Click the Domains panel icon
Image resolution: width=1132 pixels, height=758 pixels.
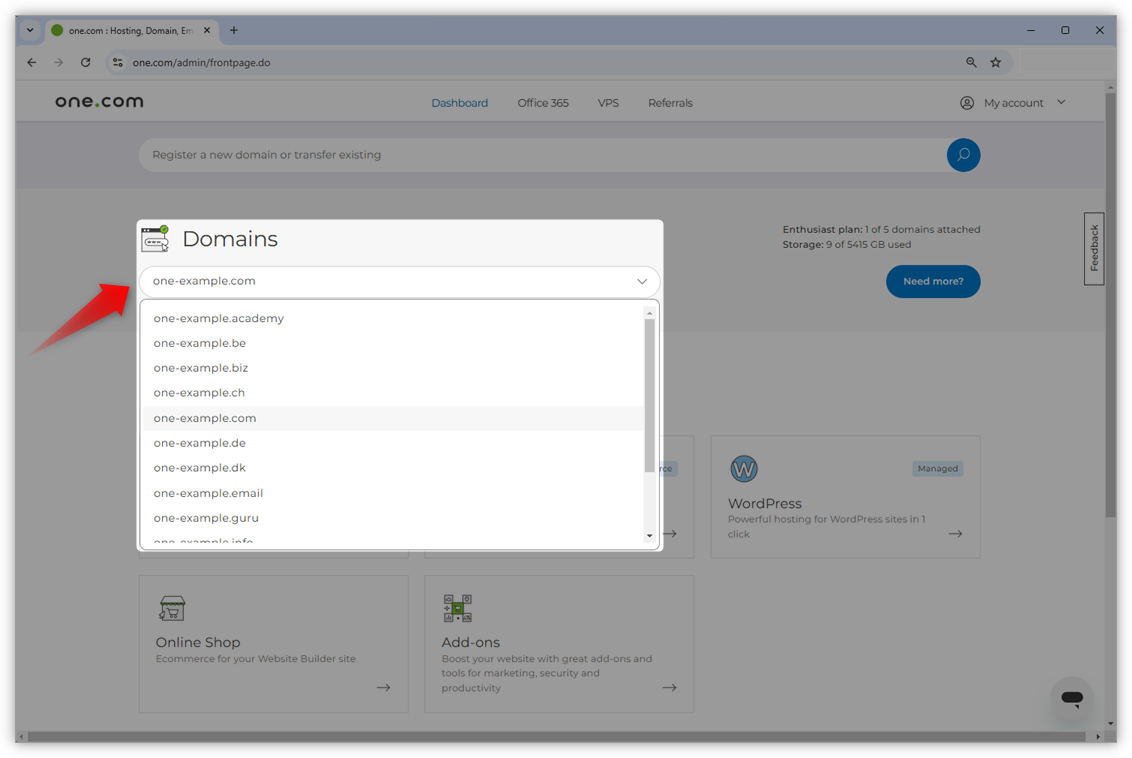click(156, 238)
